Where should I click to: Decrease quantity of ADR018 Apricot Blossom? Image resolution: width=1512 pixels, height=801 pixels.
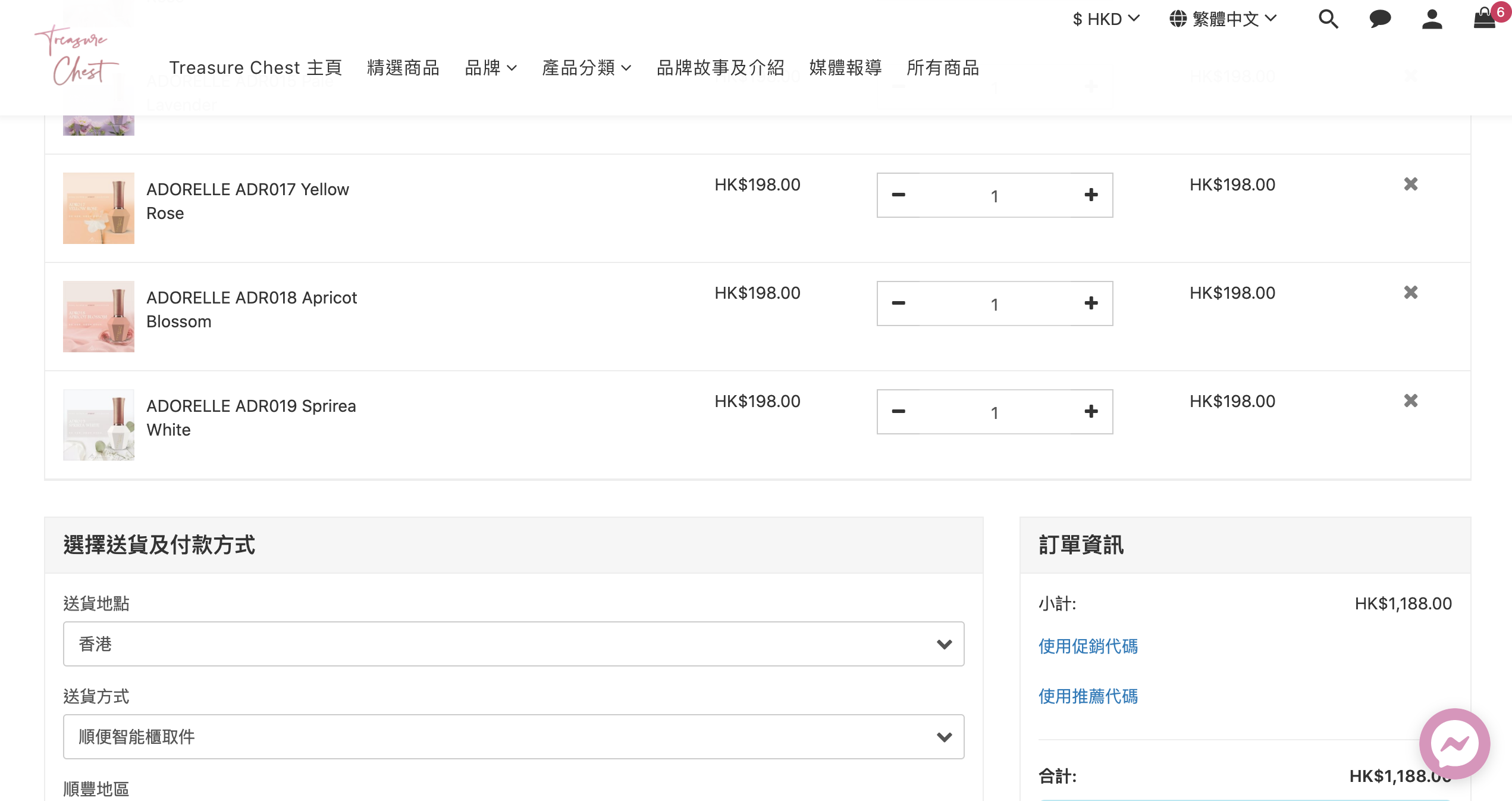[x=899, y=303]
